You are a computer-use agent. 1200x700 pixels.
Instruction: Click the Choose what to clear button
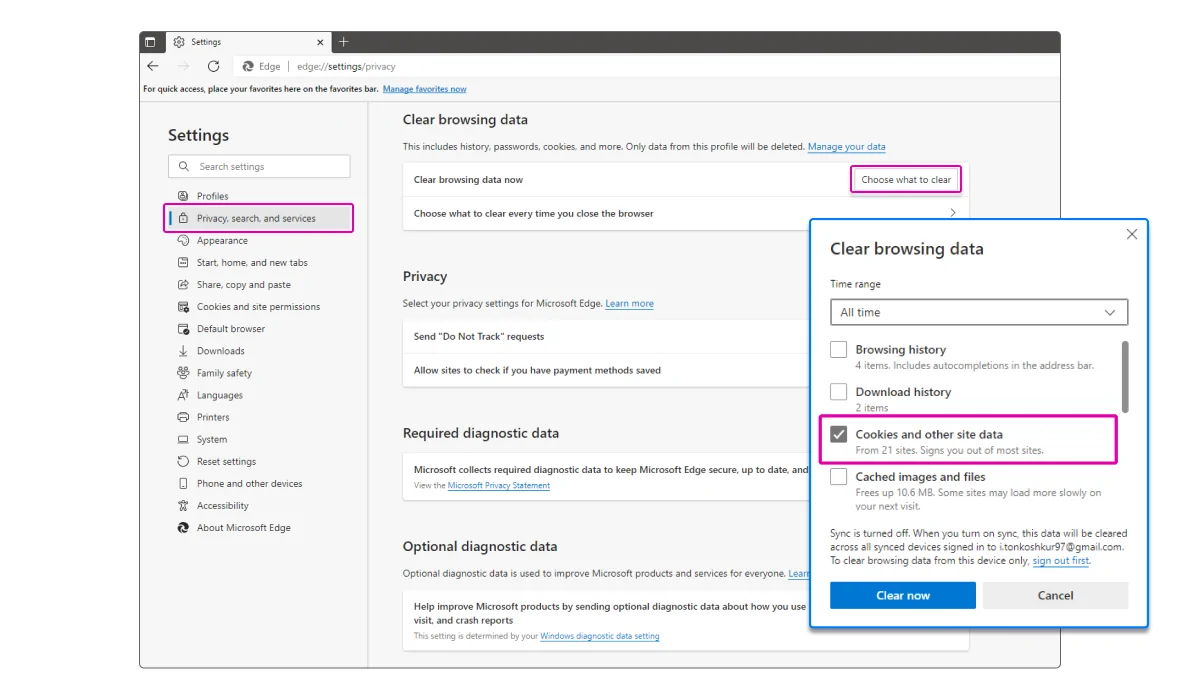tap(906, 180)
